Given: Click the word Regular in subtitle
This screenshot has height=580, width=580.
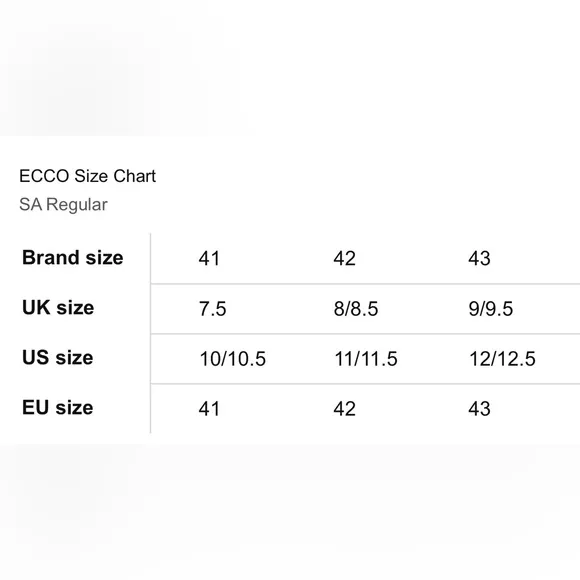Looking at the screenshot, I should coord(77,205).
